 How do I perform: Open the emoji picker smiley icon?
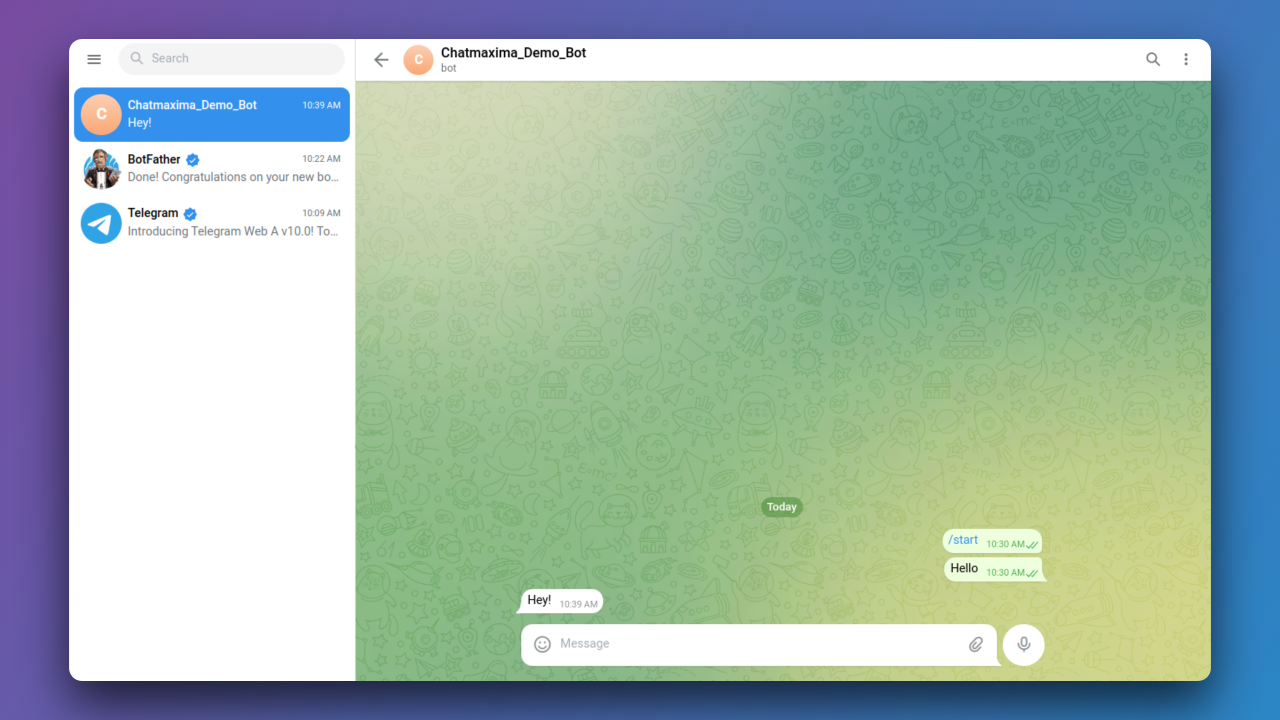tap(542, 644)
